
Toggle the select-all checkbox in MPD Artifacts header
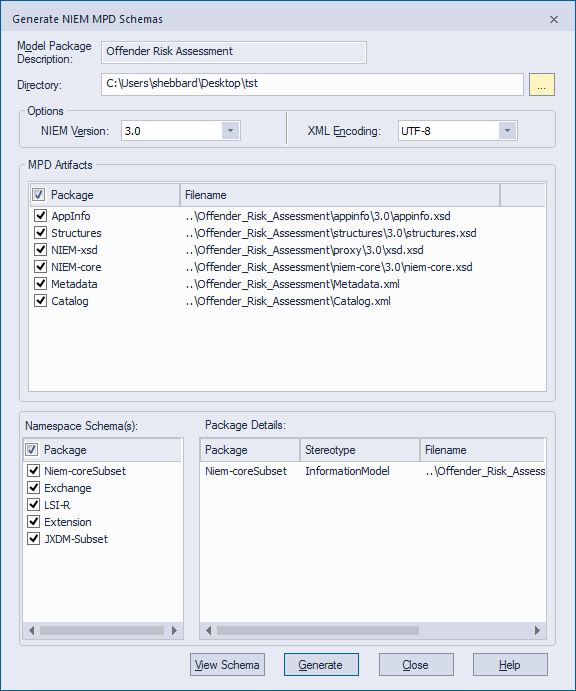[38, 194]
